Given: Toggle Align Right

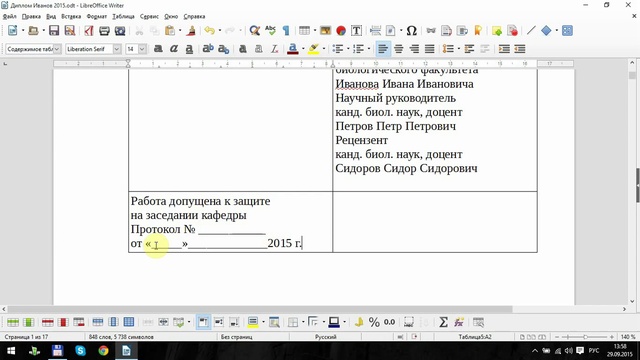Looking at the screenshot, I should point(414,49).
